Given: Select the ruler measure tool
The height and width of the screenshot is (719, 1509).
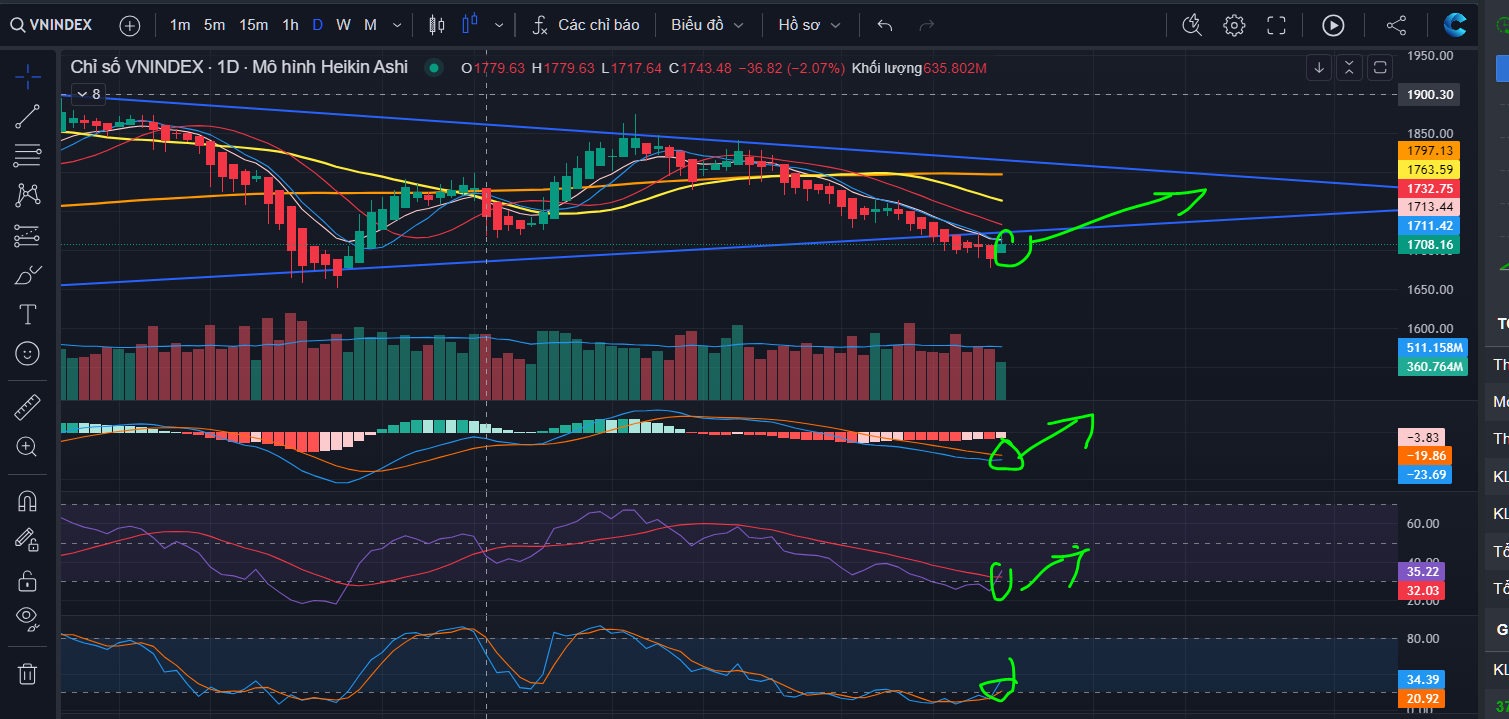Looking at the screenshot, I should coord(28,408).
